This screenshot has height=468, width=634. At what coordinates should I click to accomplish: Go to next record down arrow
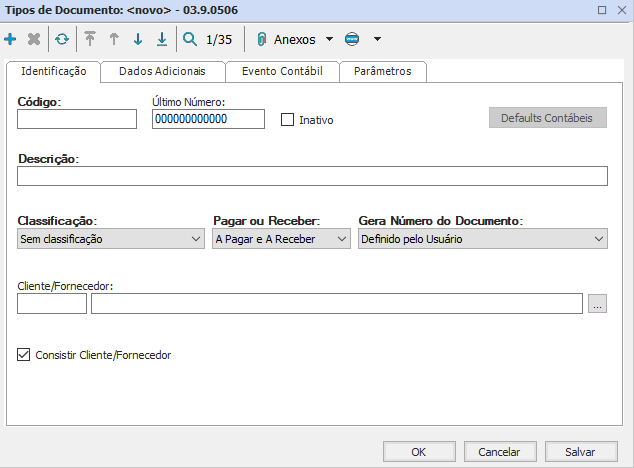click(138, 40)
